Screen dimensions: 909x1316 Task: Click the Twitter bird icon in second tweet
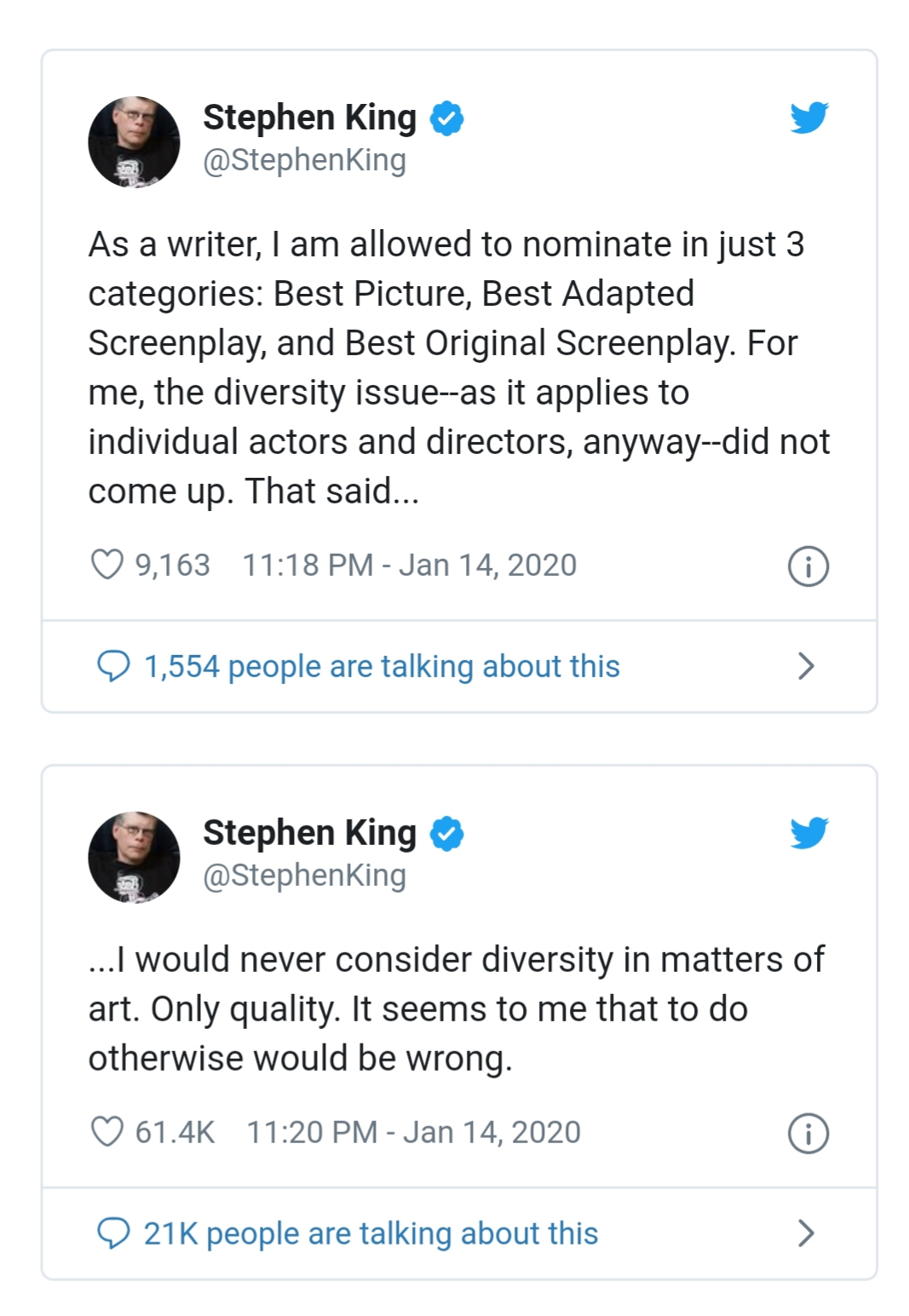tap(808, 833)
